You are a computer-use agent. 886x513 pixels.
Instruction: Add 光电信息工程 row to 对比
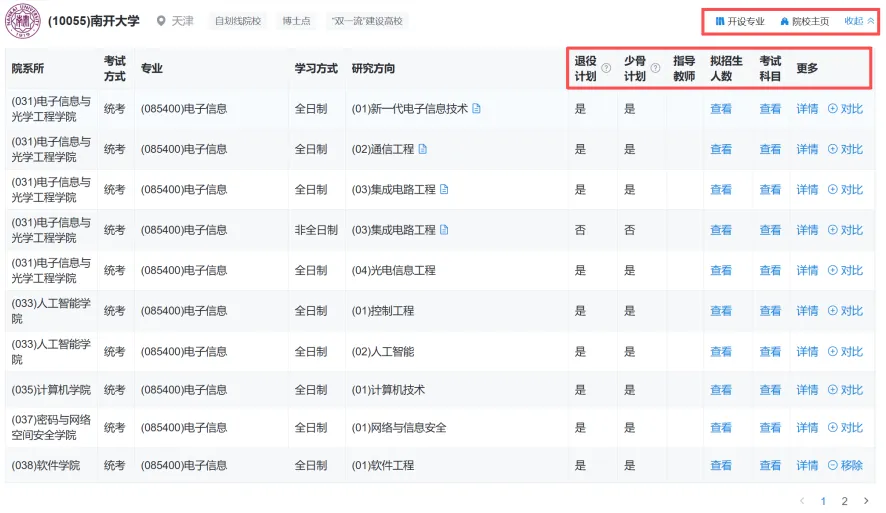pyautogui.click(x=845, y=270)
